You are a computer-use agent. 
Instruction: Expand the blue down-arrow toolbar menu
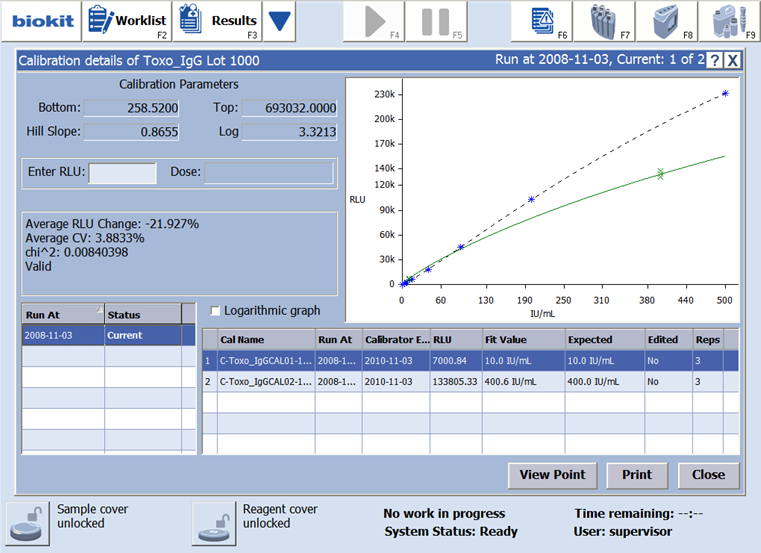point(281,20)
